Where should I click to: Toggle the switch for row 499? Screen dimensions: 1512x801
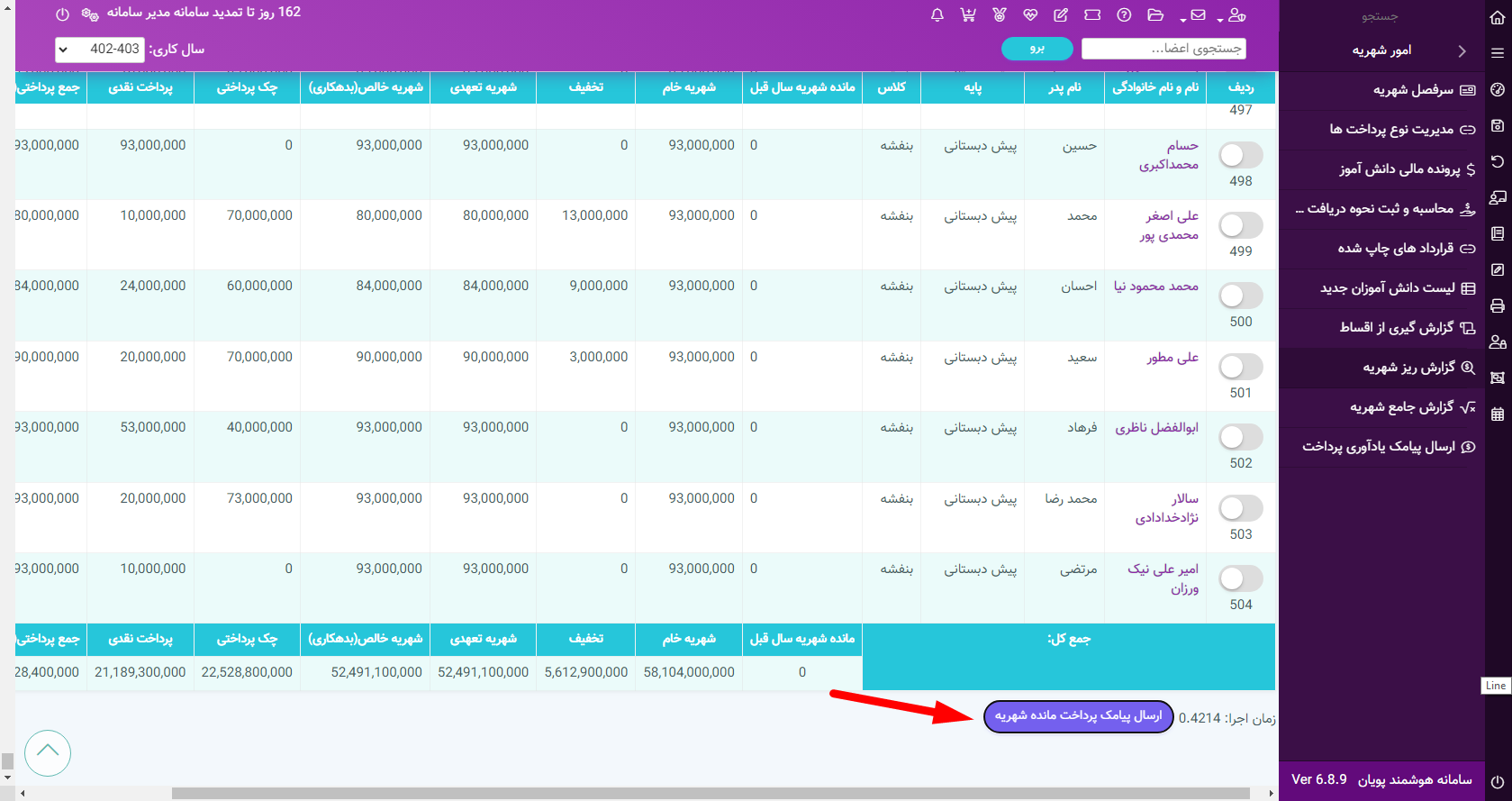coord(1241,225)
